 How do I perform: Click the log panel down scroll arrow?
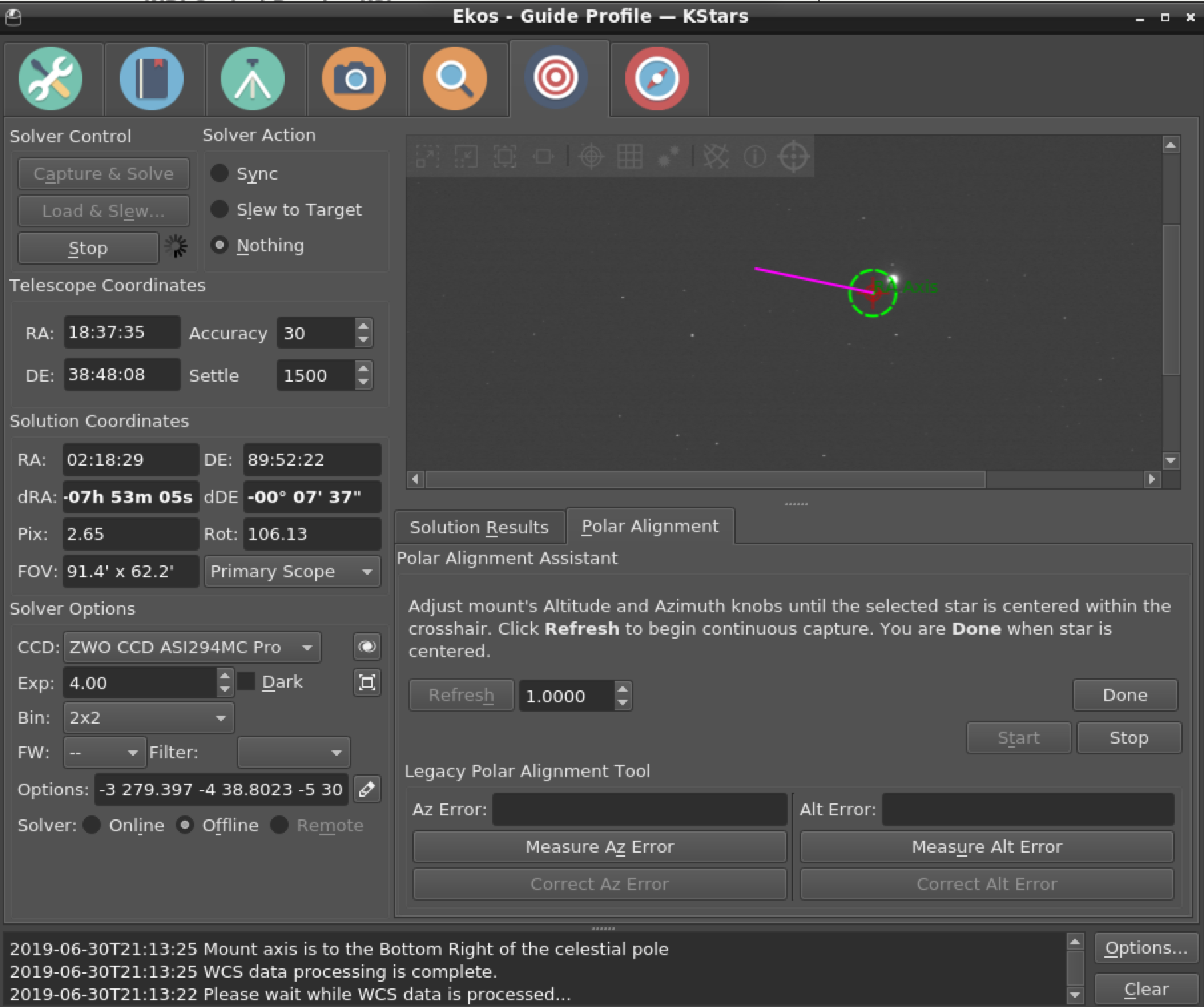pyautogui.click(x=1075, y=995)
